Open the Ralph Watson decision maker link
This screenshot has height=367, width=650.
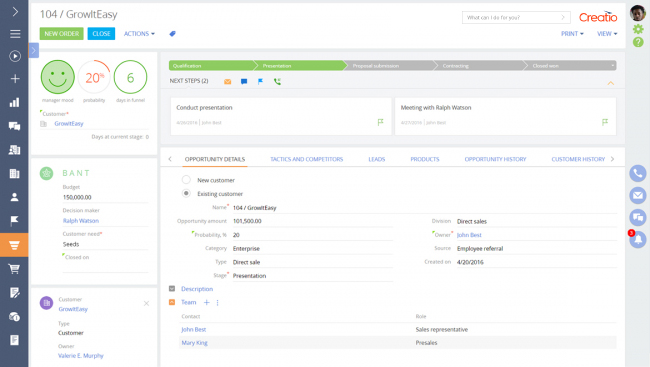[x=81, y=221]
